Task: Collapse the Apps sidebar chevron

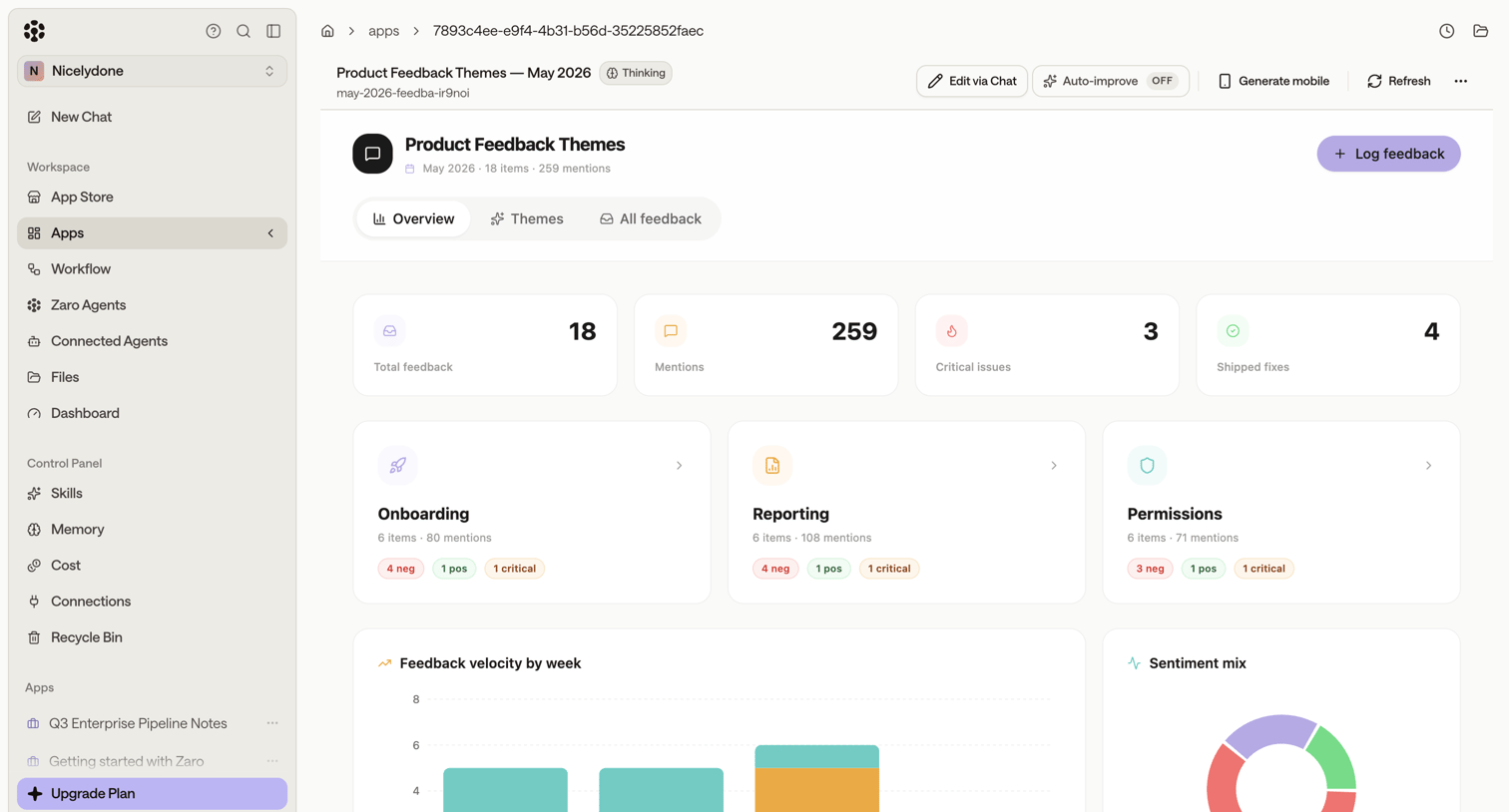Action: 270,233
